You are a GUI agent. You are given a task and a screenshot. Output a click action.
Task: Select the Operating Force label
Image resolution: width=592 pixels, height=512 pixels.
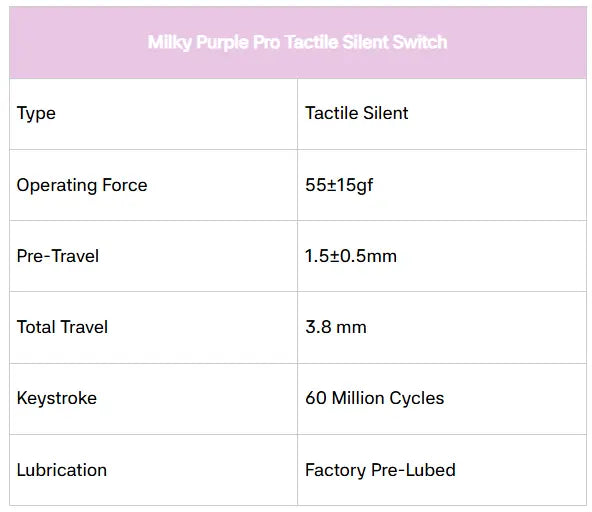point(82,185)
